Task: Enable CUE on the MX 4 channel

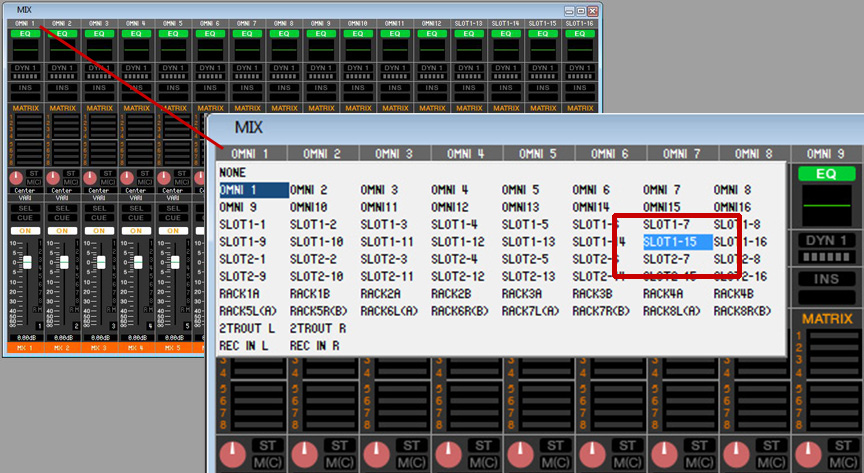Action: 136,218
